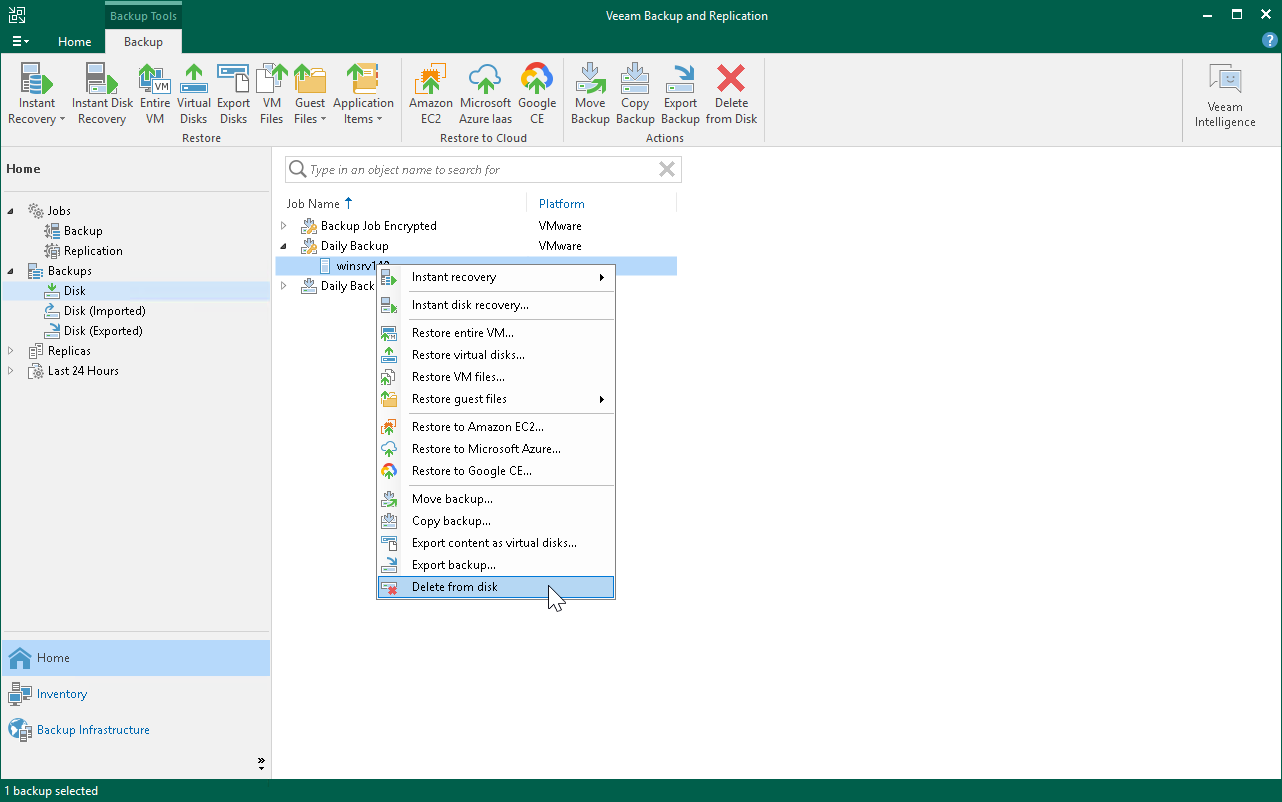Open Instant Recovery ribbon dropdown
Viewport: 1282px width, 802px height.
(37, 94)
